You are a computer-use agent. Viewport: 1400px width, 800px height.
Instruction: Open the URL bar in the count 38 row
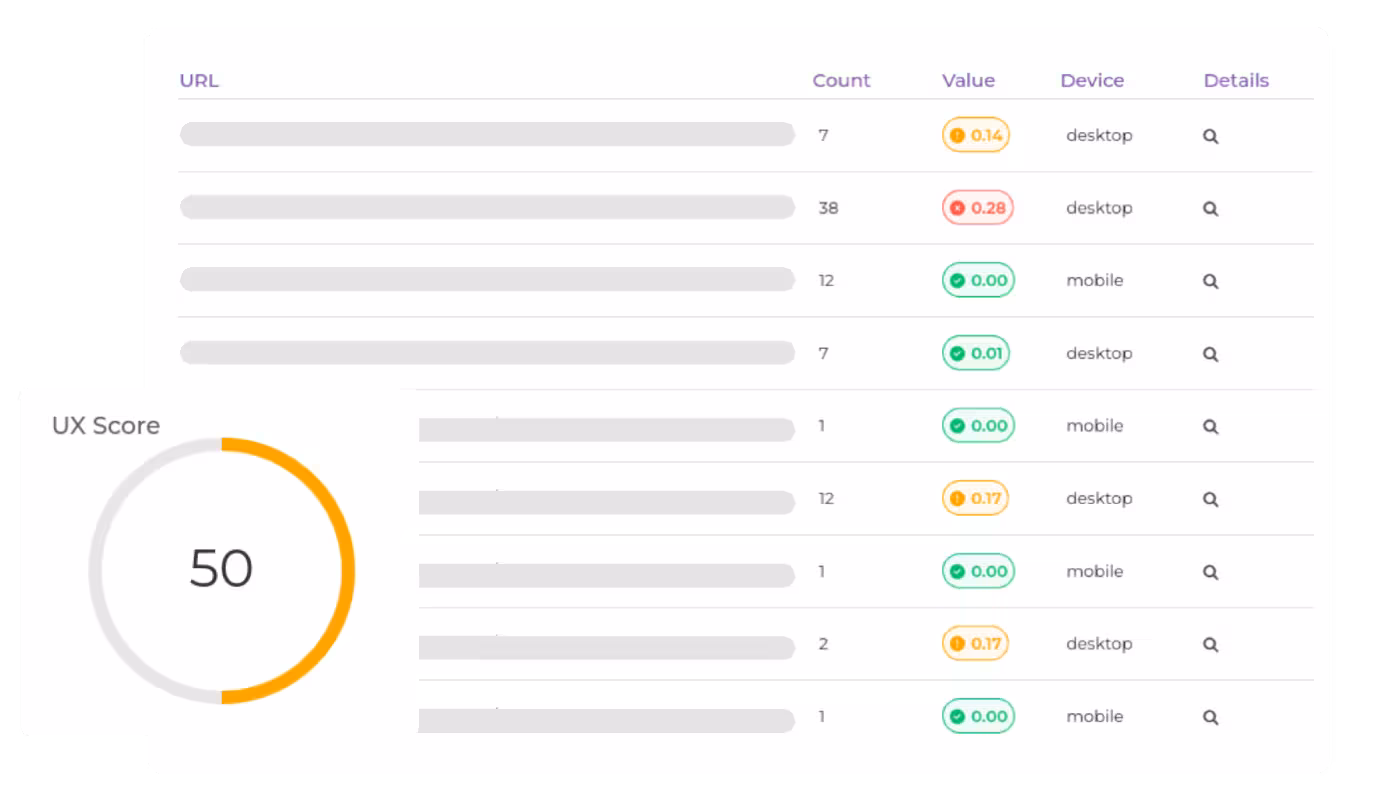click(486, 208)
